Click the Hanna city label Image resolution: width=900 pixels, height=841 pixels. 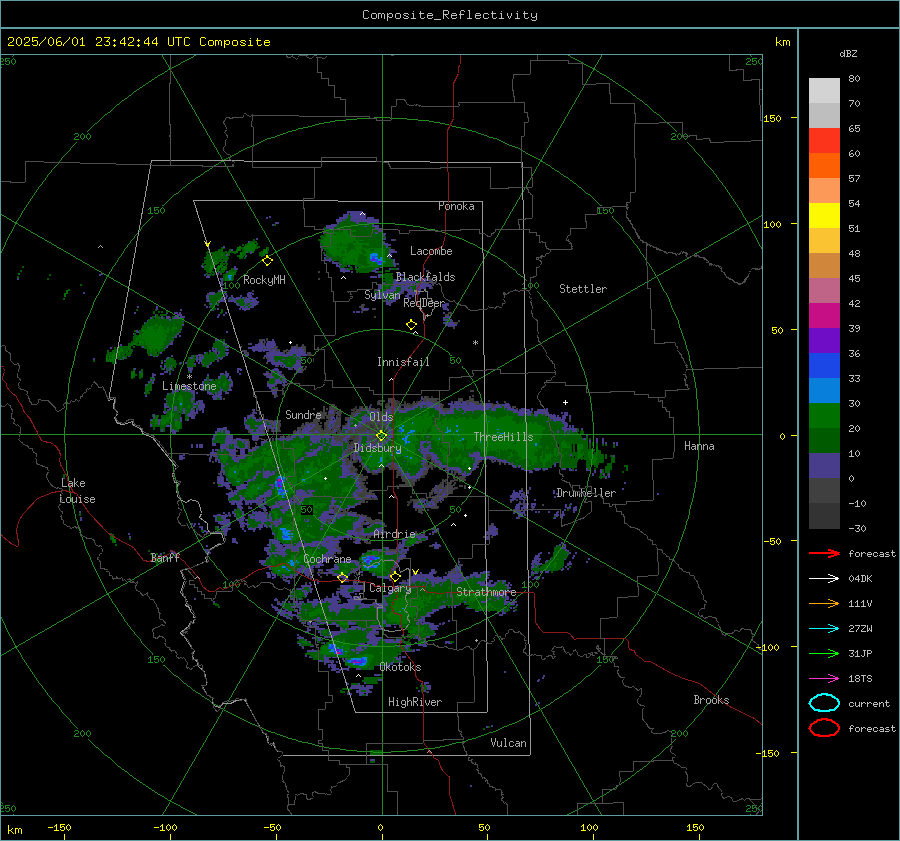coord(699,446)
